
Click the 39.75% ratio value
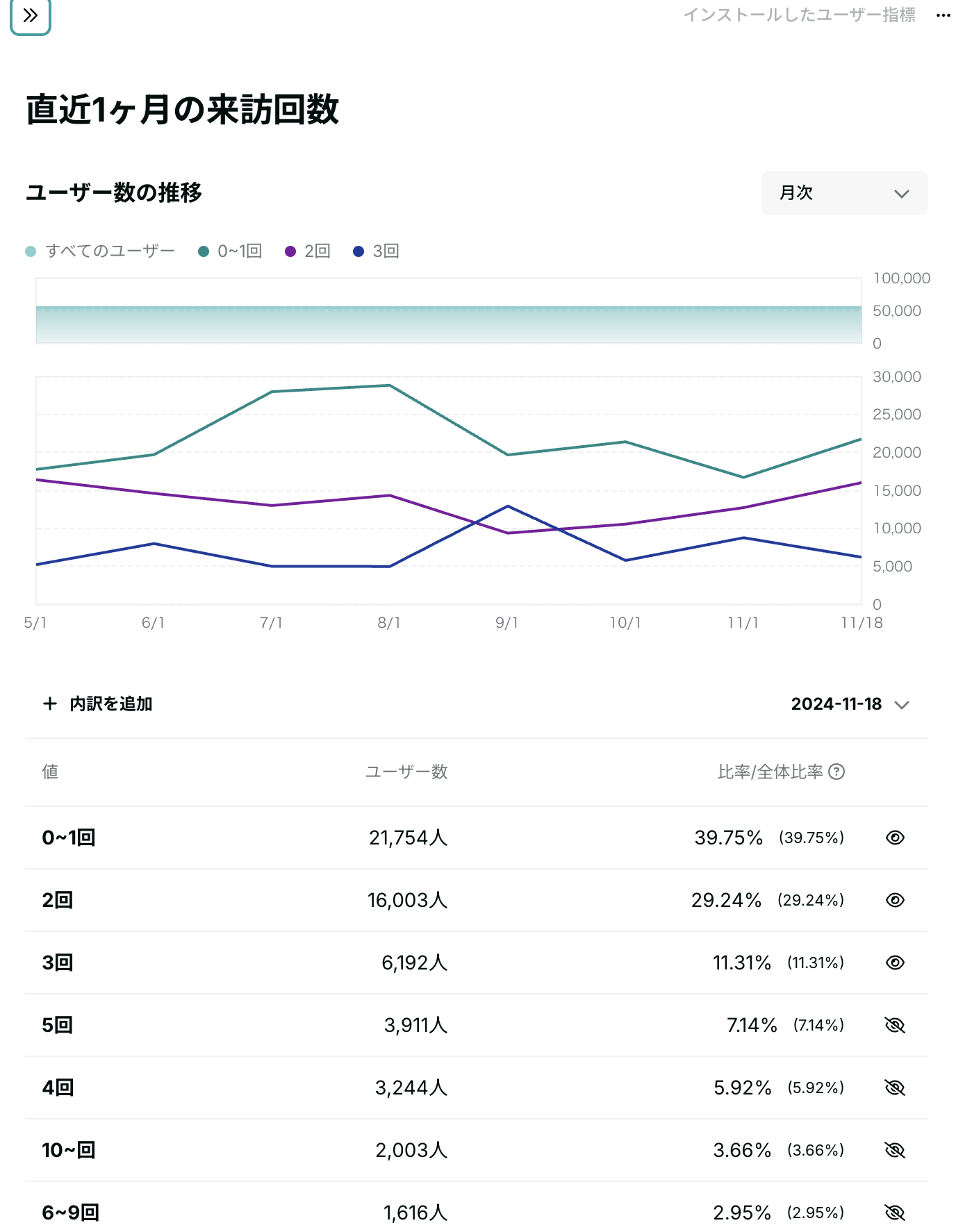click(729, 838)
